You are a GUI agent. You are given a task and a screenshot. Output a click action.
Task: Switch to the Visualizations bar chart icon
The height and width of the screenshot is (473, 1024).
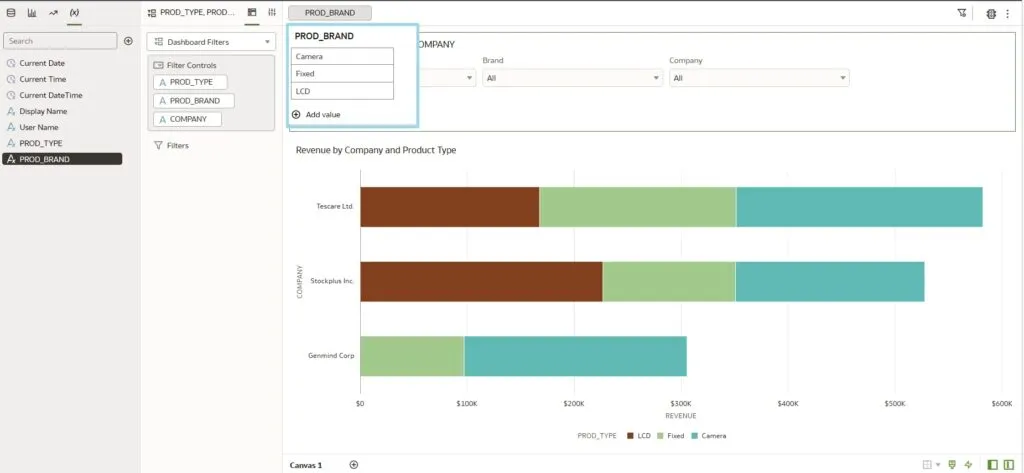click(32, 13)
